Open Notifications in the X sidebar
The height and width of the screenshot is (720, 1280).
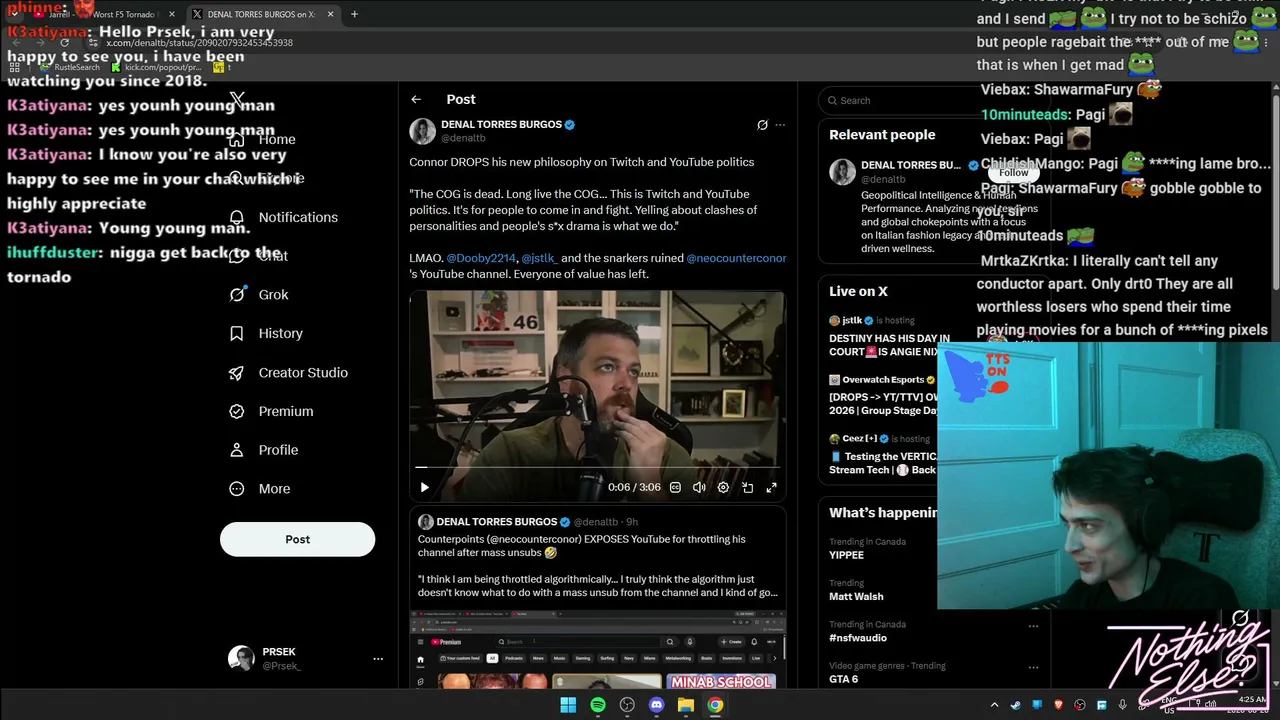283,217
